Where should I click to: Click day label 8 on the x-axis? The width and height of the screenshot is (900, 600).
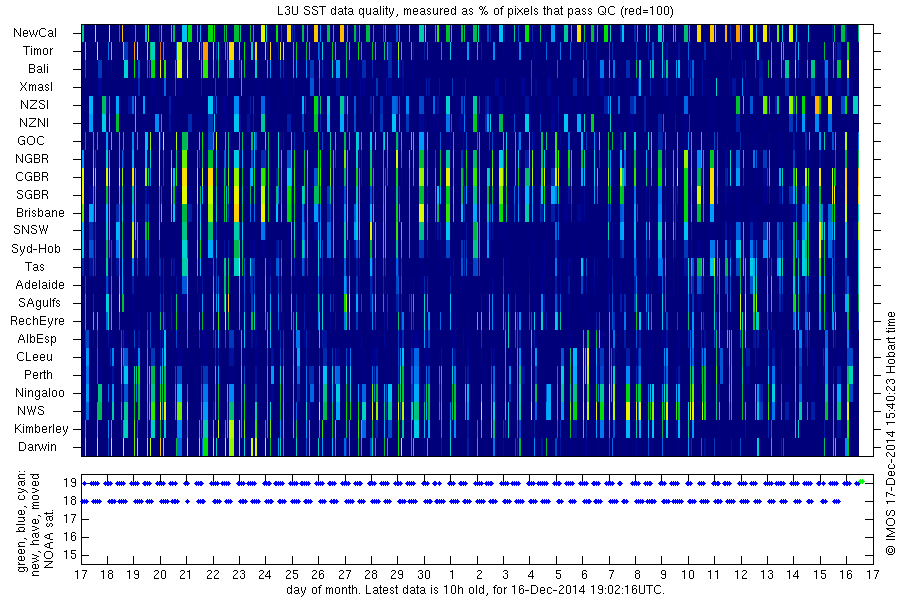637,574
